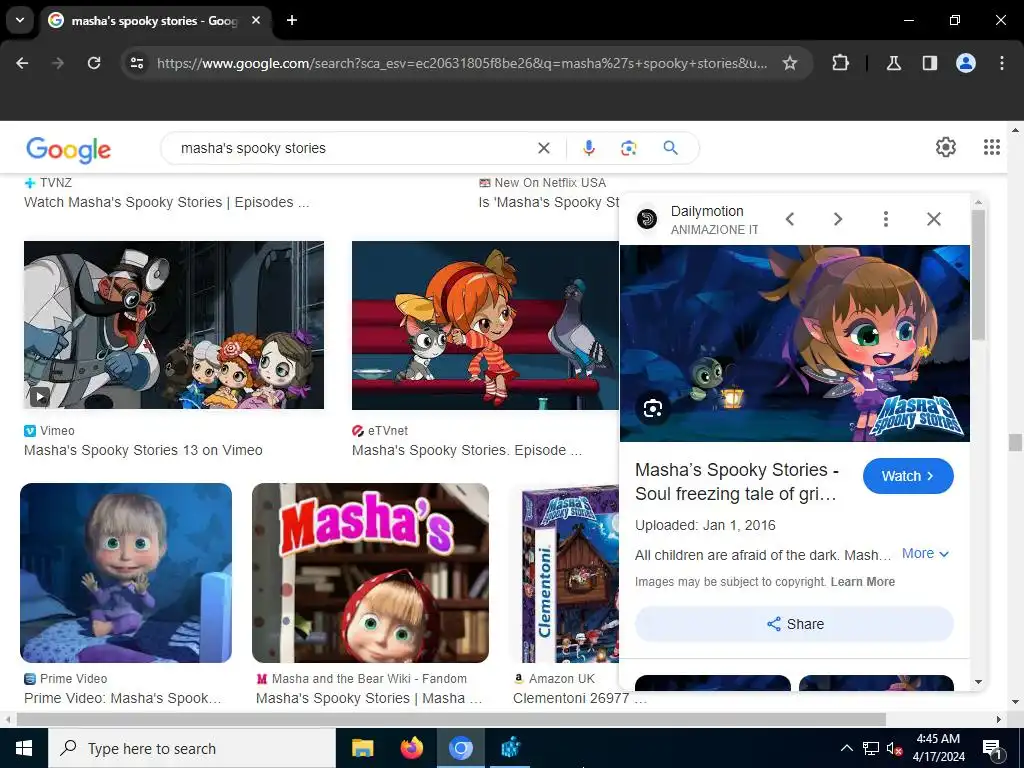Go to the Google homepage logo
The height and width of the screenshot is (768, 1024).
coord(69,150)
